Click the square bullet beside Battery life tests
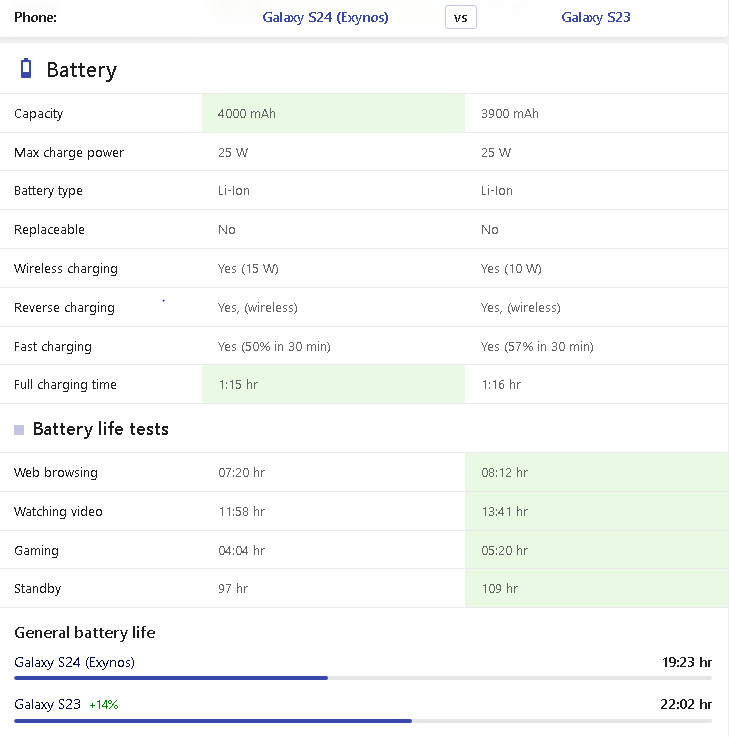729x737 pixels. [x=19, y=430]
